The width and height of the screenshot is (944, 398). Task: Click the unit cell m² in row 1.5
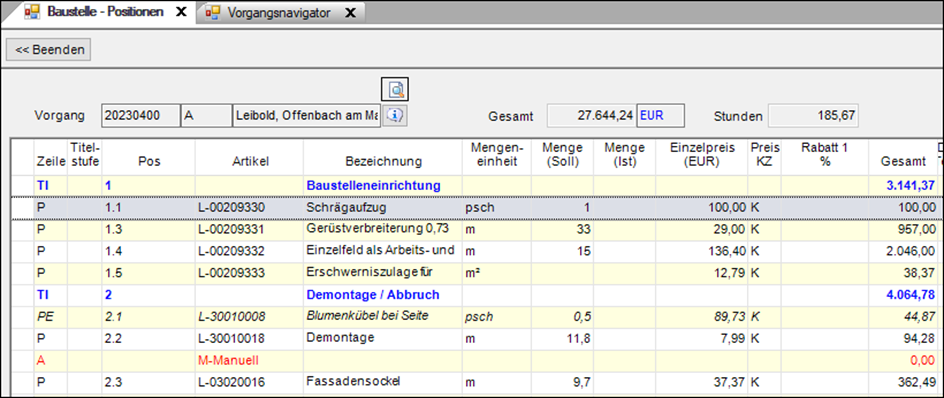pyautogui.click(x=497, y=273)
